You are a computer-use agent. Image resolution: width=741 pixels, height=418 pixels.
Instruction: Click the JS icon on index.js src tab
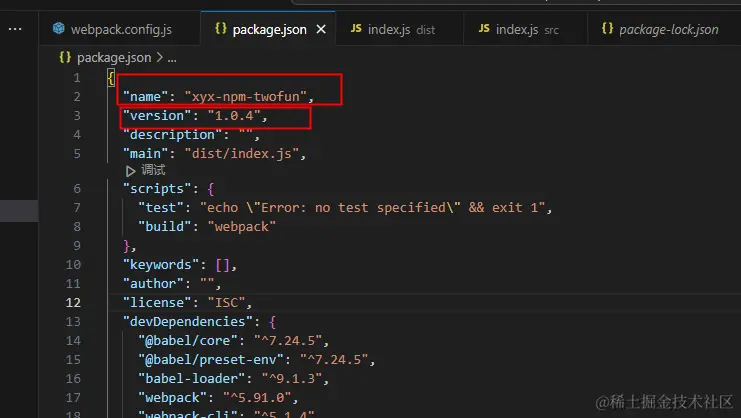(484, 29)
